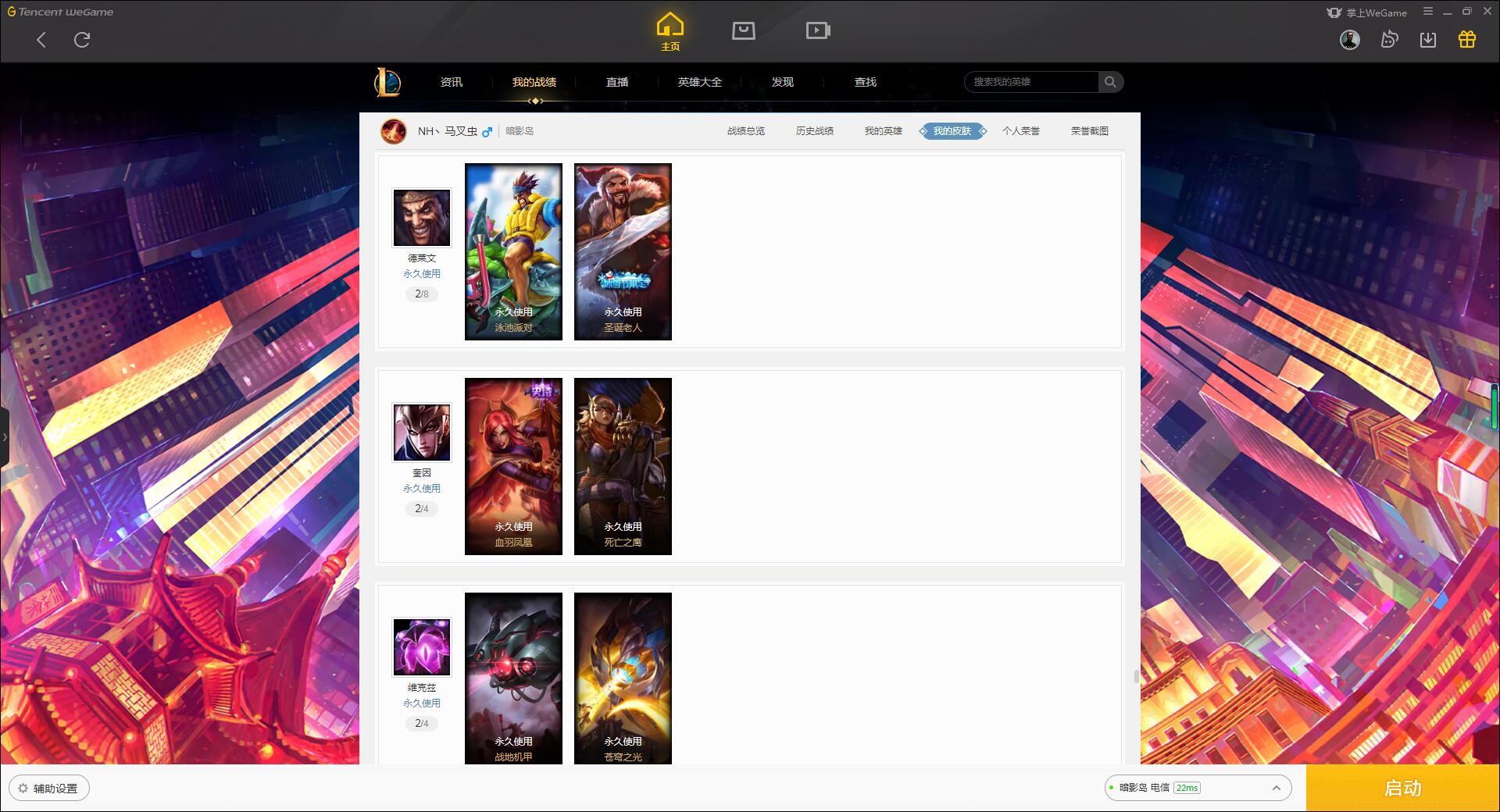Click the male gender icon
This screenshot has height=812, width=1500.
[x=487, y=132]
